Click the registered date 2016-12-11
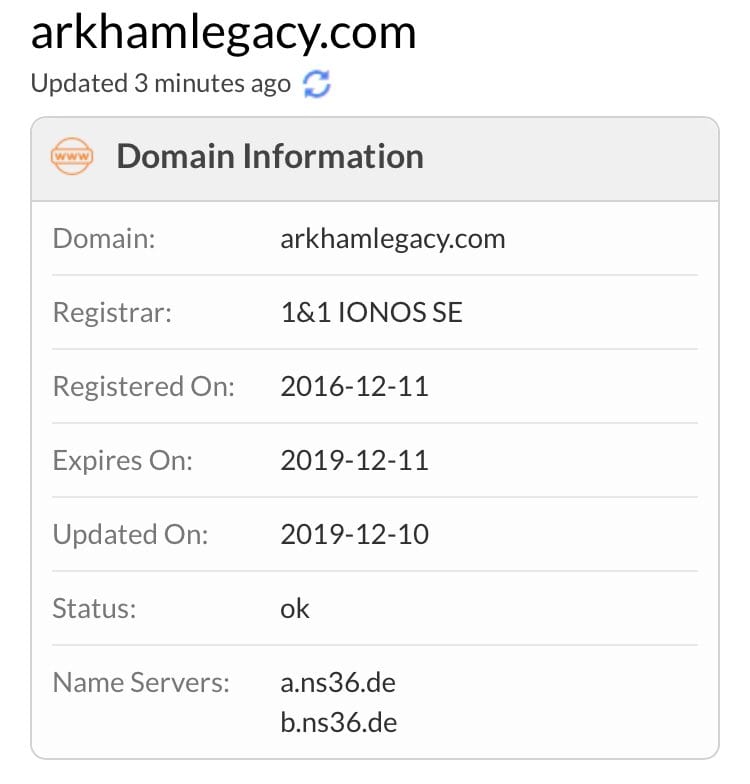This screenshot has height=784, width=750. point(355,386)
